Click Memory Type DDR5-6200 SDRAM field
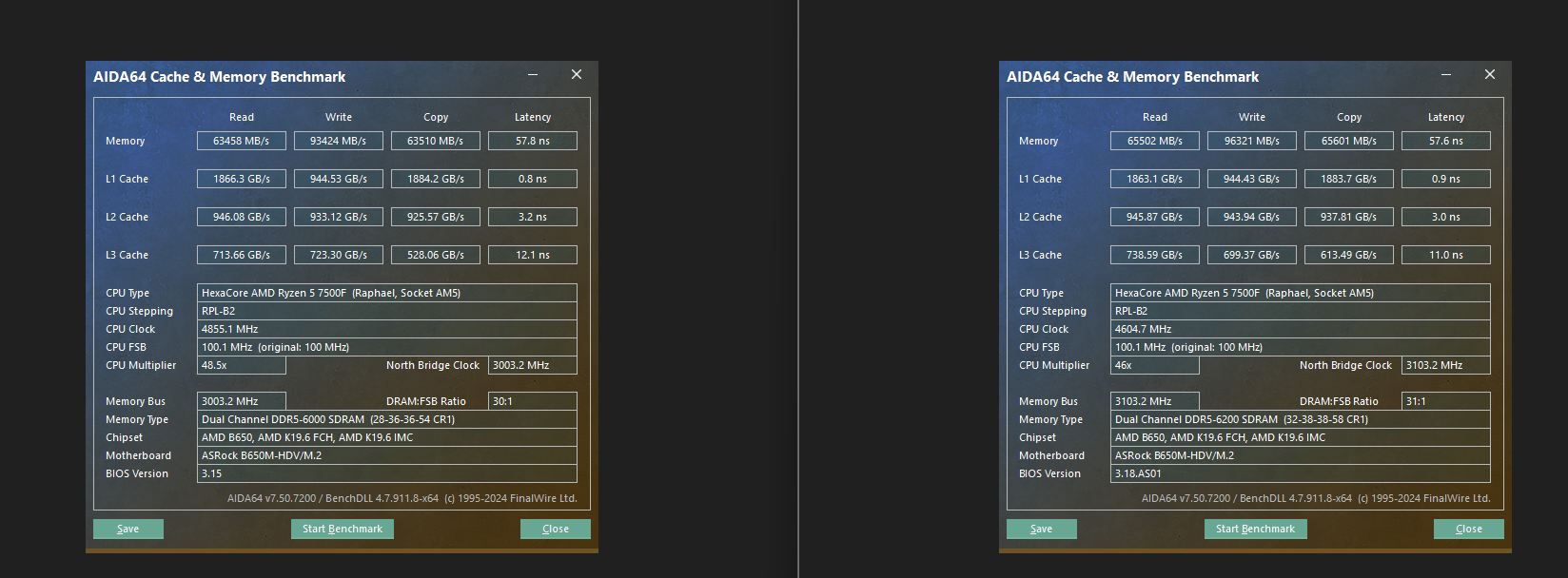Viewport: 1568px width, 578px height. point(1301,419)
